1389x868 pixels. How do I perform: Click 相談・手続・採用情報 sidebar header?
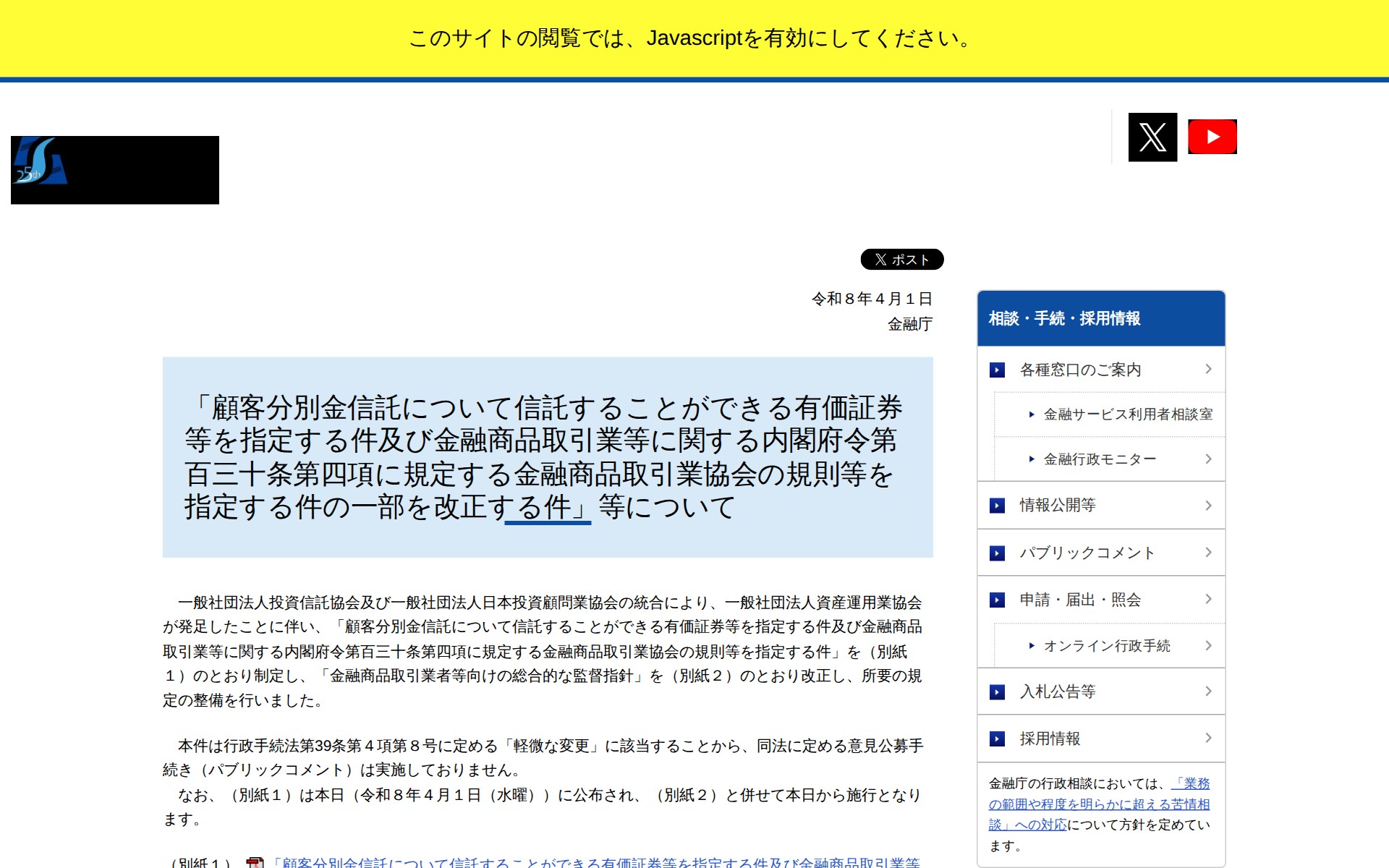[1064, 318]
